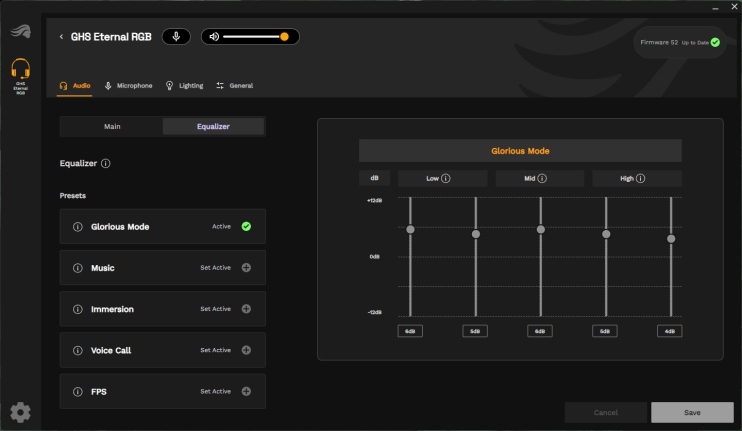Set the Music preset active

246,268
